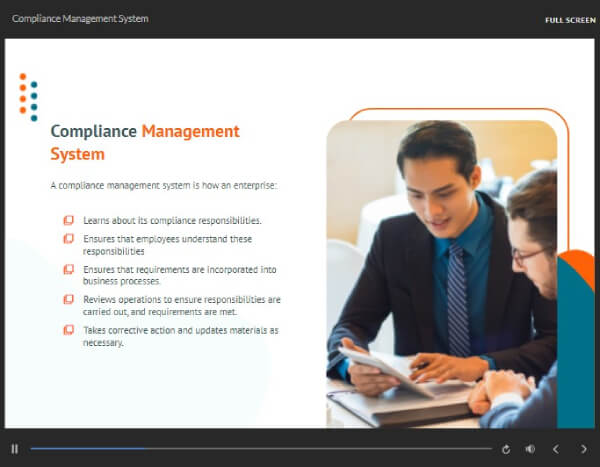Click the orange and teal dots decoration
This screenshot has width=600, height=467.
tap(28, 94)
